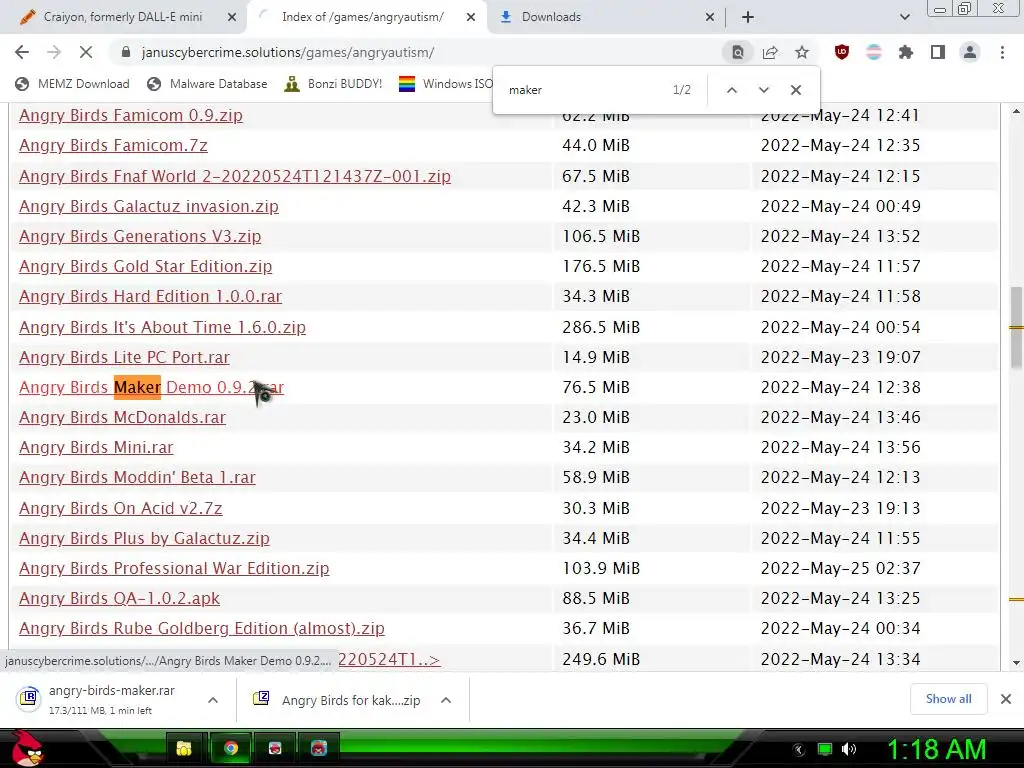Viewport: 1024px width, 768px height.
Task: Jump to the next find result
Action: click(763, 90)
